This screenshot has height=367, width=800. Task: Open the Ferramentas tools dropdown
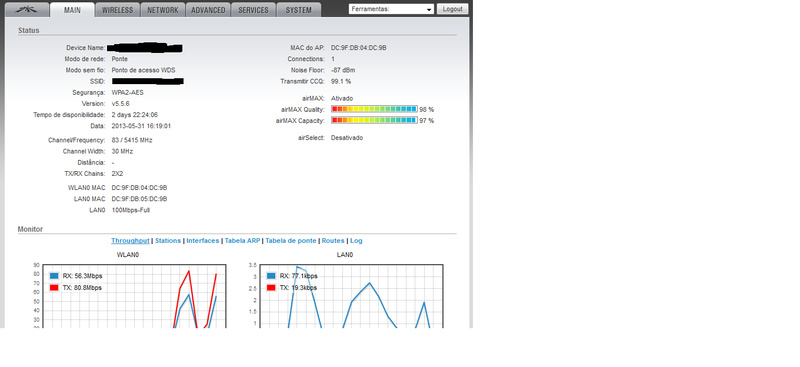[391, 9]
